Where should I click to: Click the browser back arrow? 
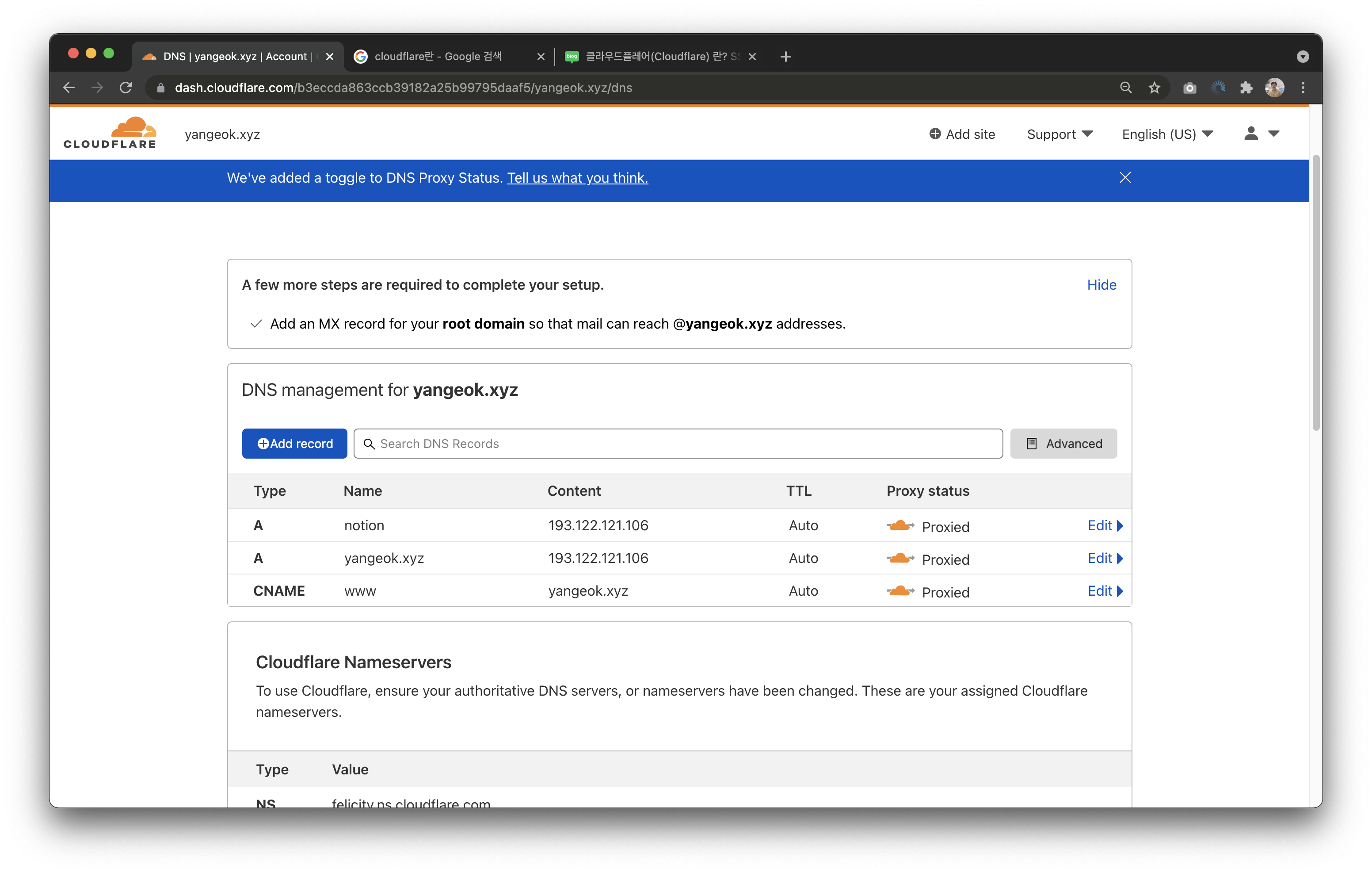[69, 87]
